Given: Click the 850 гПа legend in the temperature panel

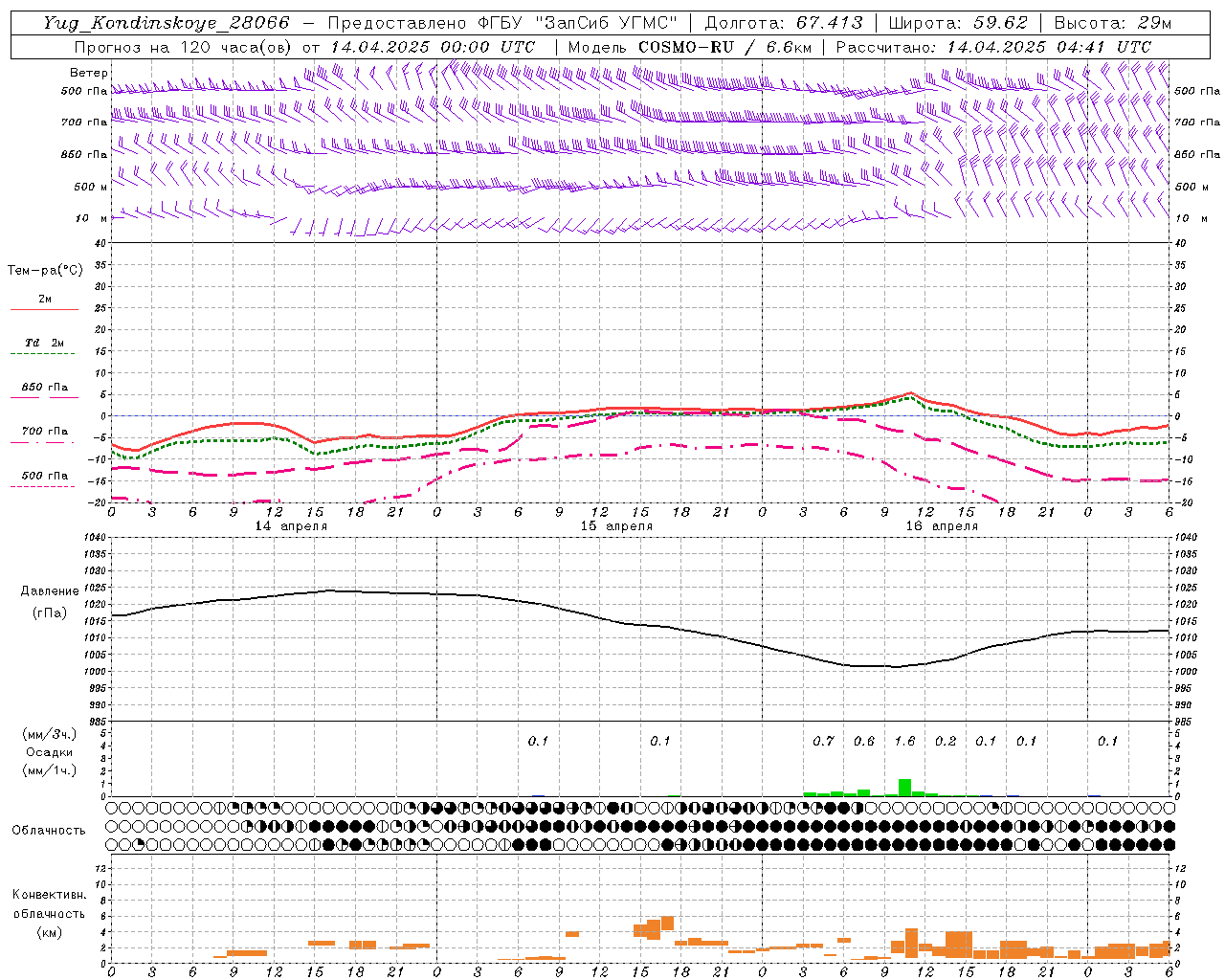Looking at the screenshot, I should (x=44, y=388).
